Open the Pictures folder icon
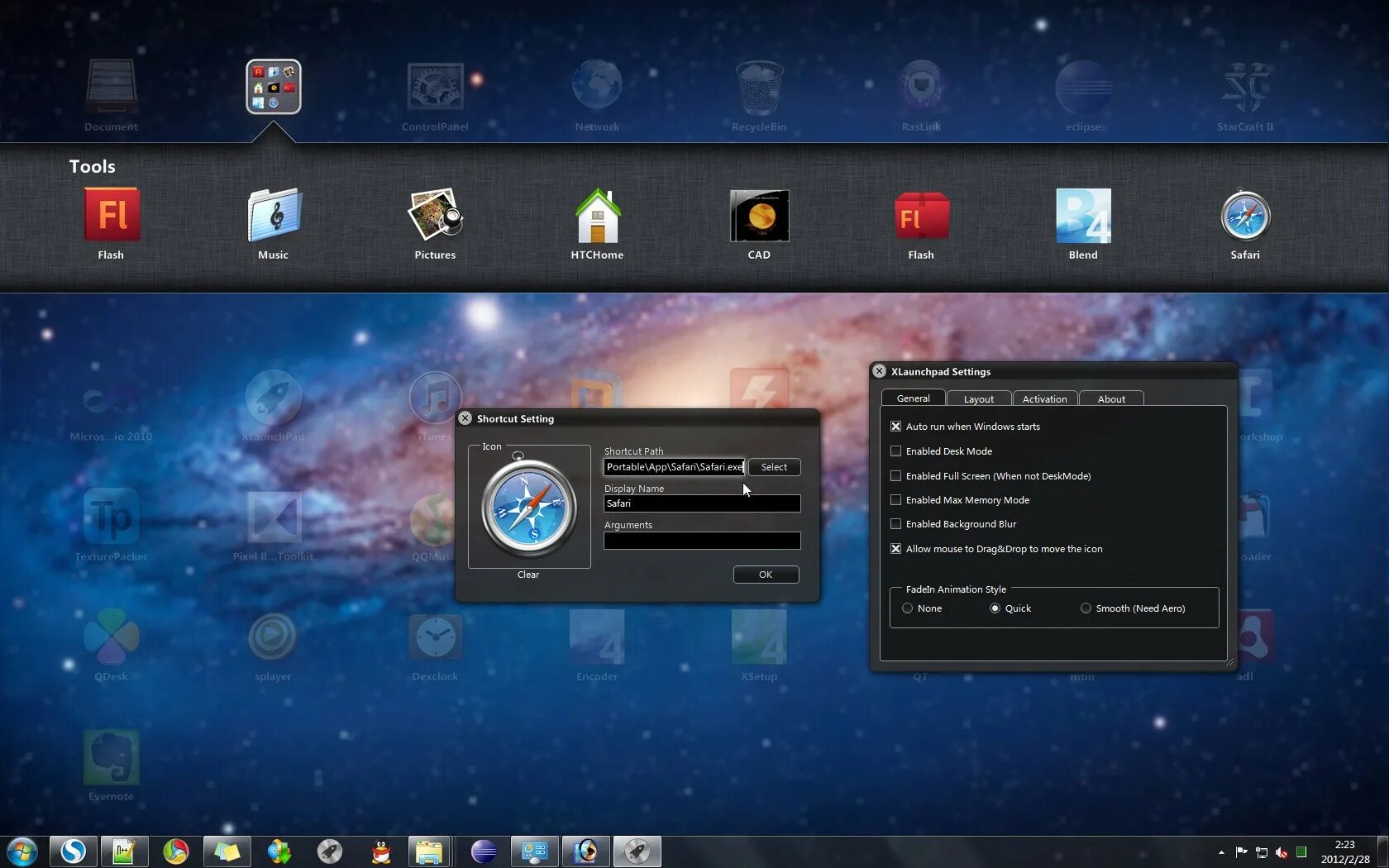 435,215
